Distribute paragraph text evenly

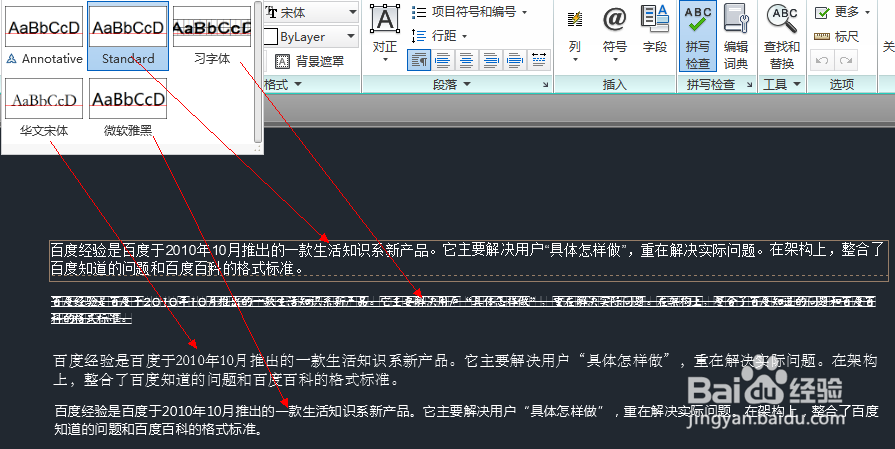click(538, 60)
